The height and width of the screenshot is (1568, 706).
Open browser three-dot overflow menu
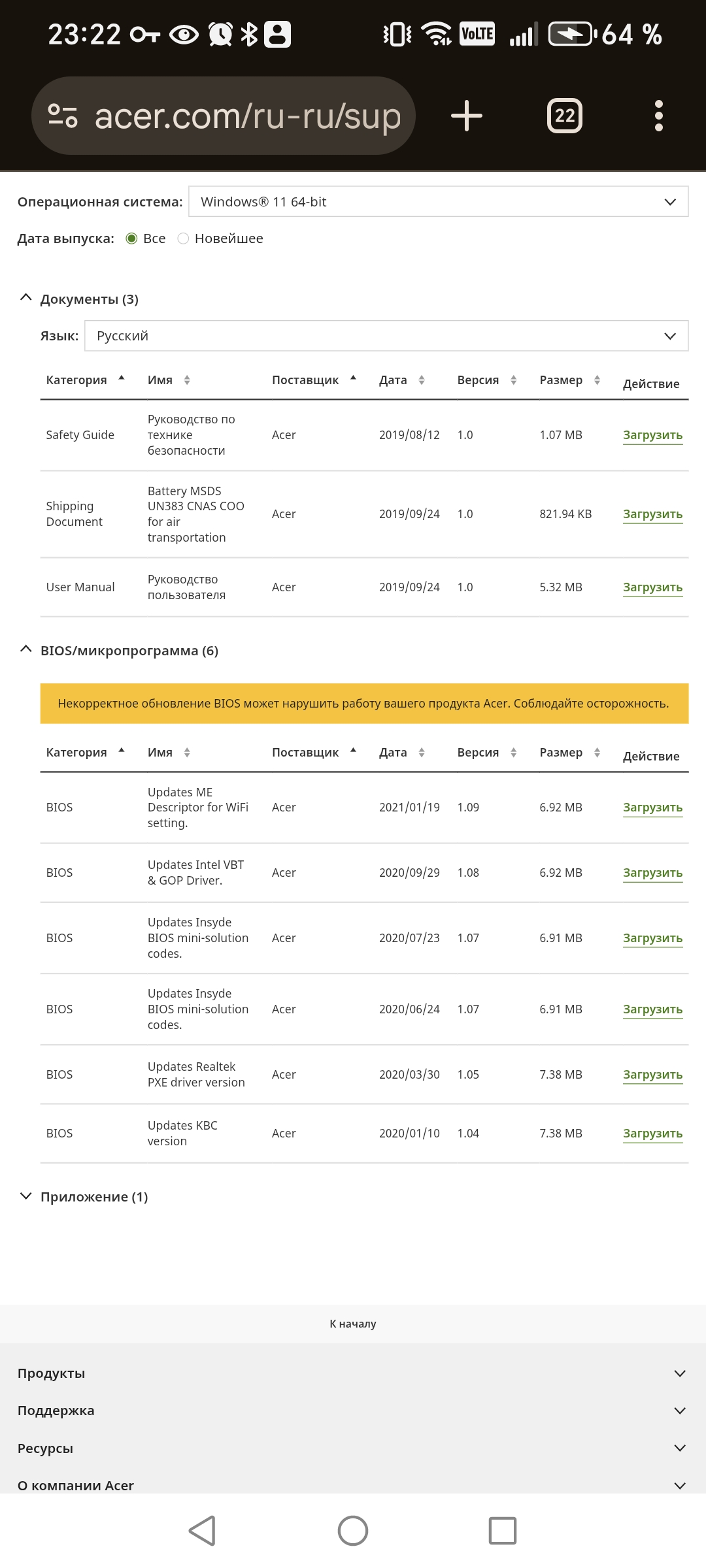658,116
